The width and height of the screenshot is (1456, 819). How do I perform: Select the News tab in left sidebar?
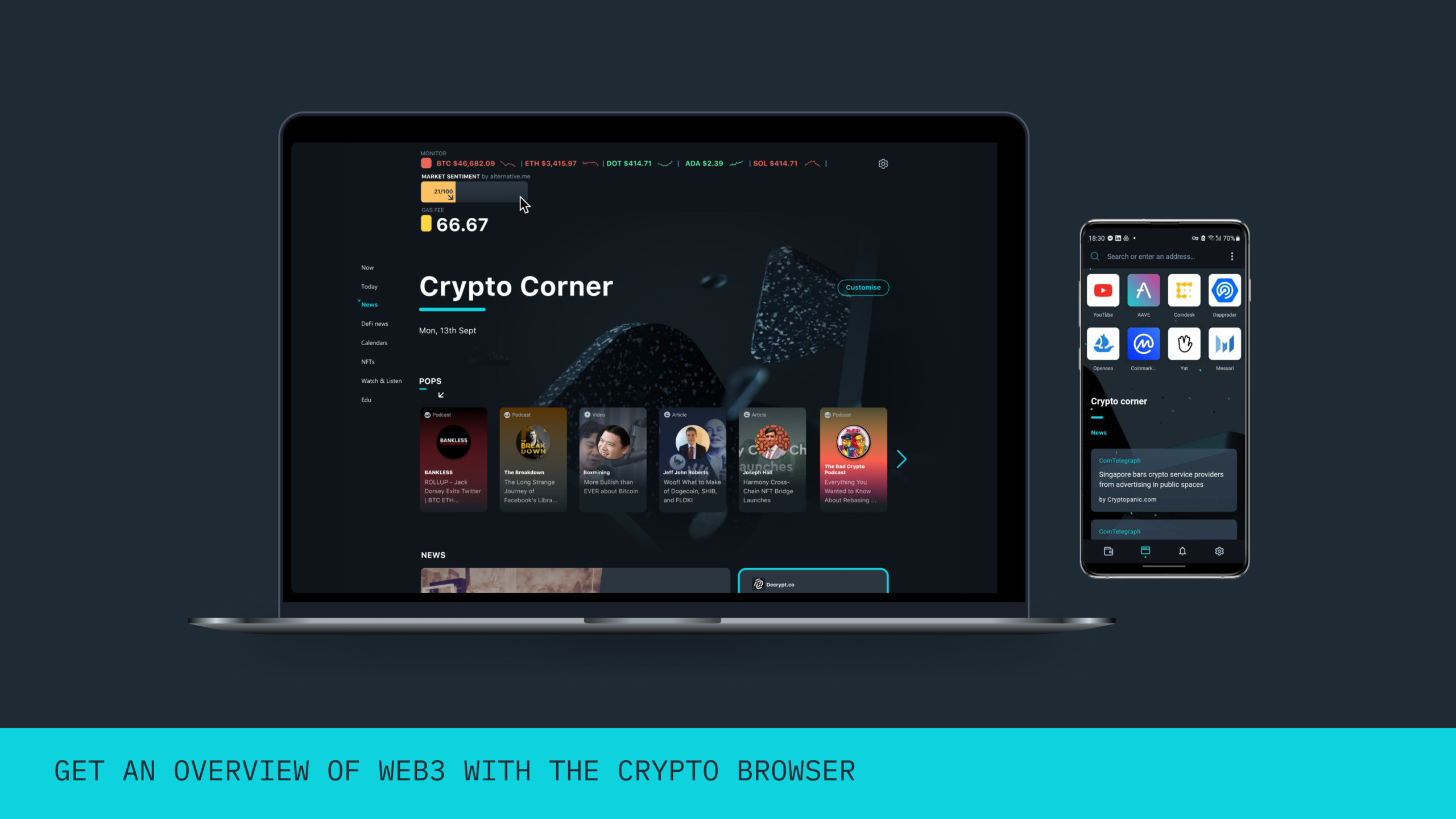click(370, 304)
